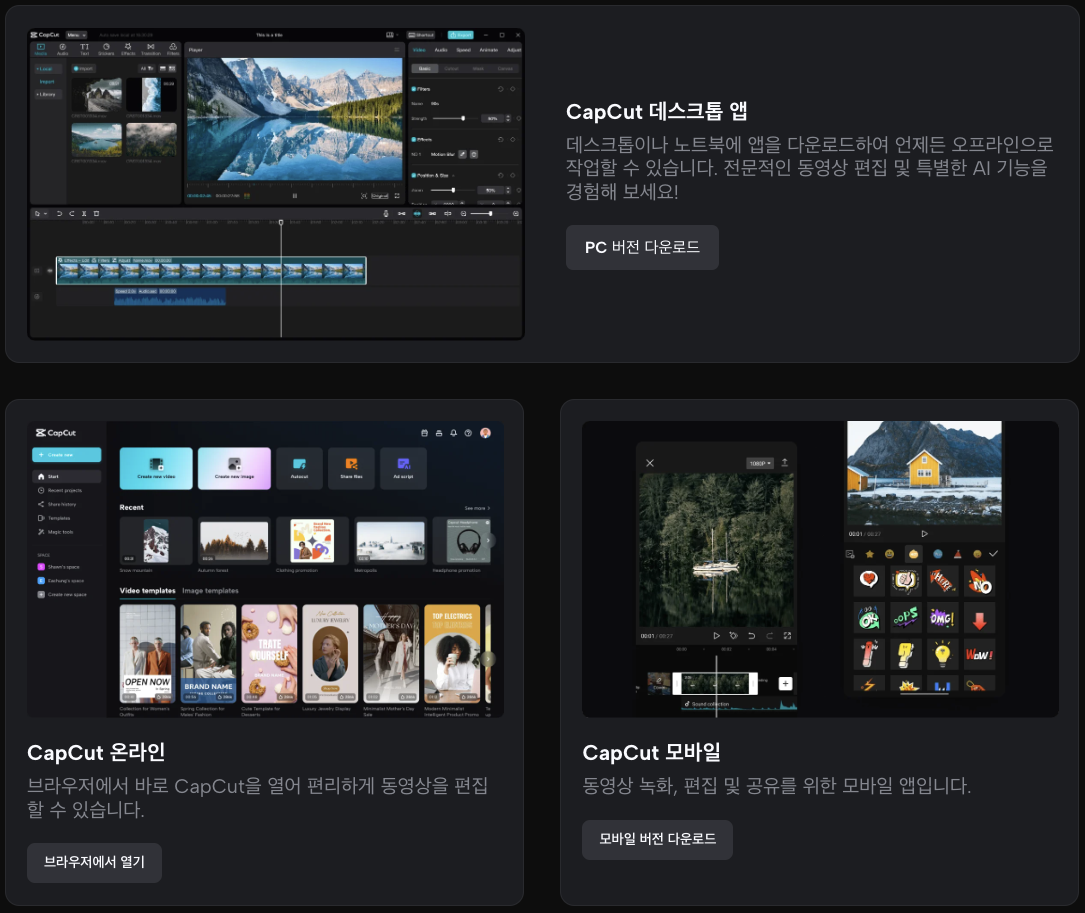The height and width of the screenshot is (913, 1085).
Task: Open the Player panel hamburger menu
Action: pyautogui.click(x=397, y=50)
